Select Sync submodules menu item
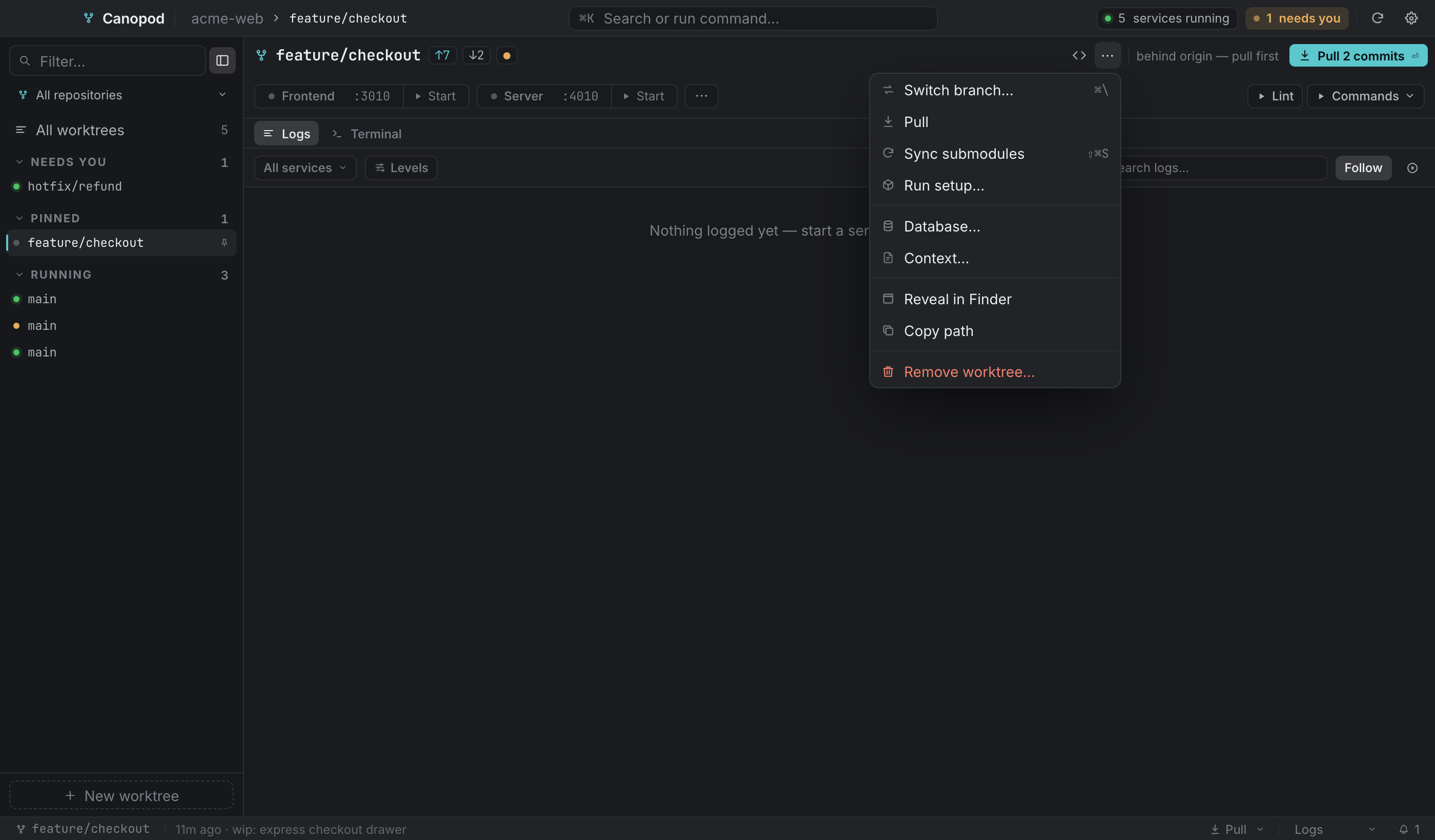The width and height of the screenshot is (1435, 840). click(995, 154)
